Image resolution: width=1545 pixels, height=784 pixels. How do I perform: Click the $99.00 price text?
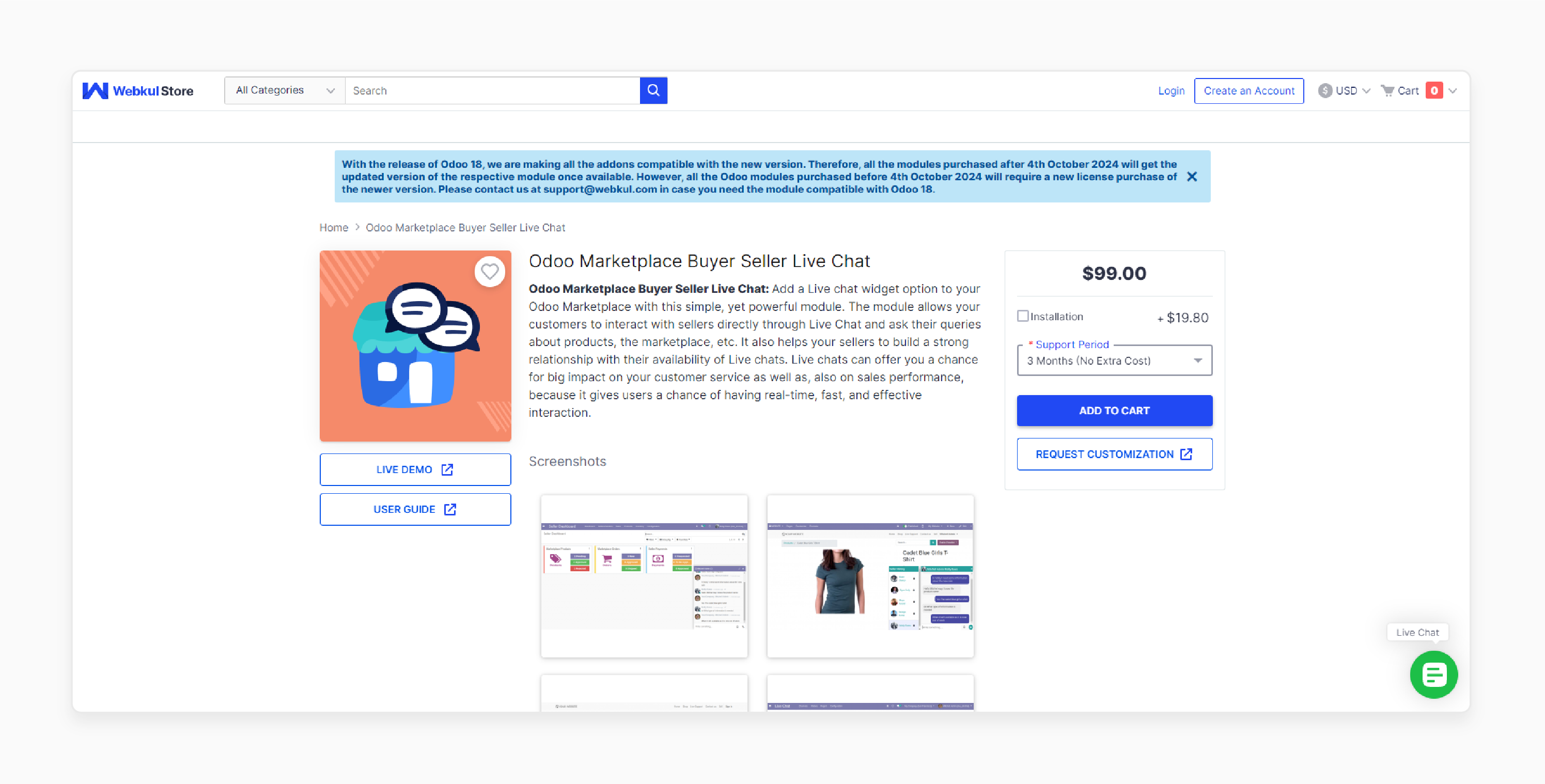click(x=1114, y=274)
